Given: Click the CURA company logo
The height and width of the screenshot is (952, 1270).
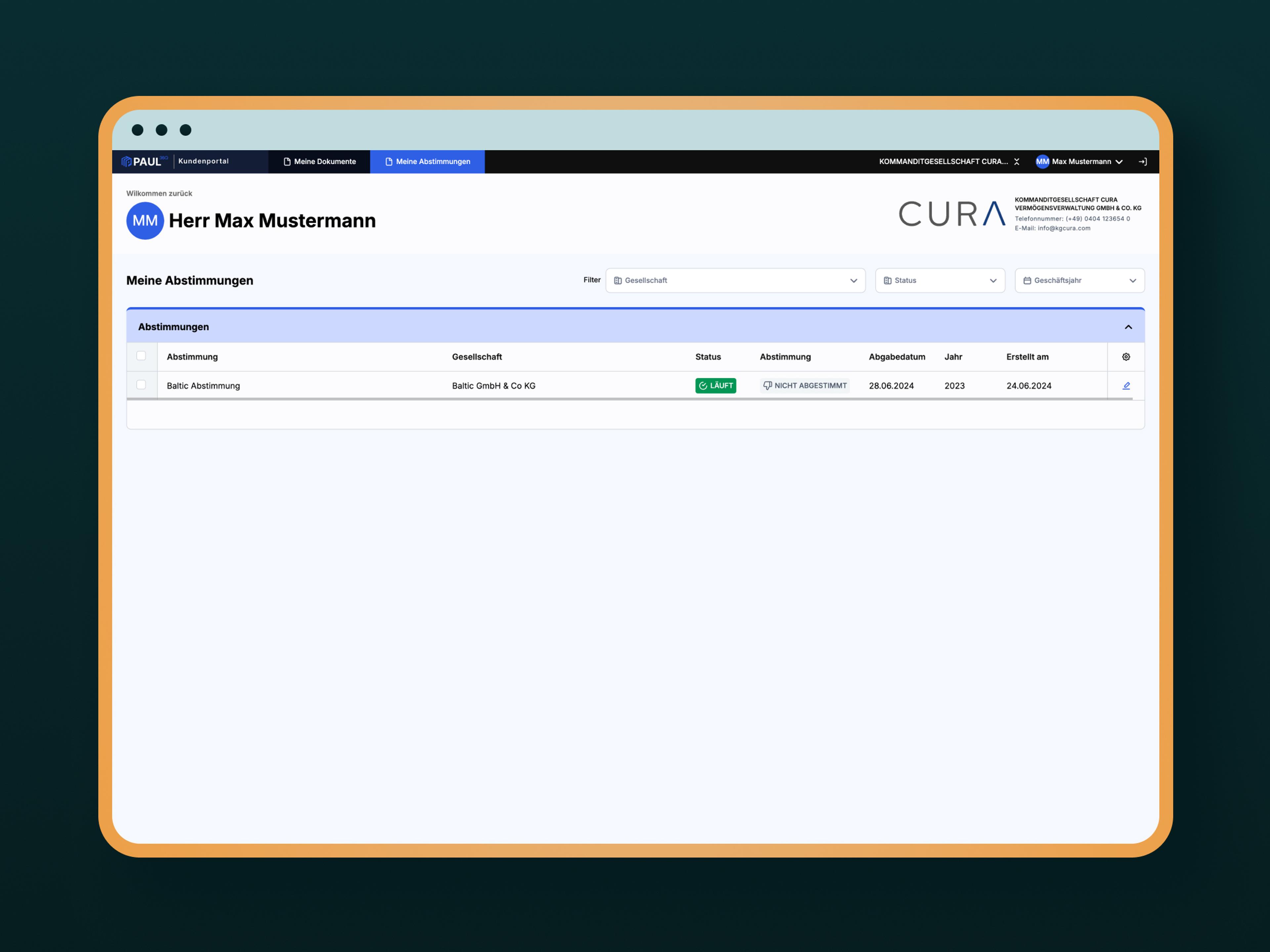Looking at the screenshot, I should click(952, 214).
